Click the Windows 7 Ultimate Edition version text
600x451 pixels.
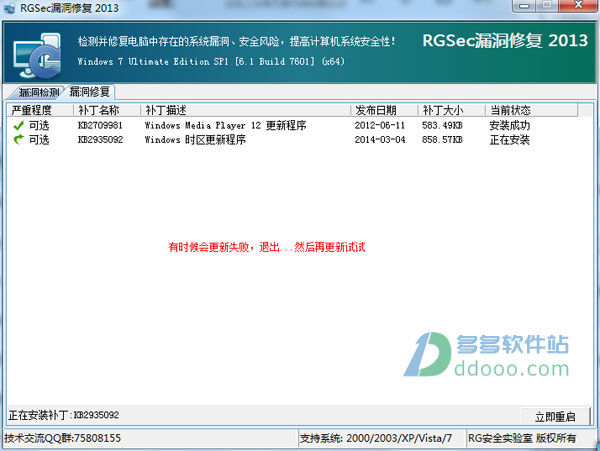[x=211, y=61]
